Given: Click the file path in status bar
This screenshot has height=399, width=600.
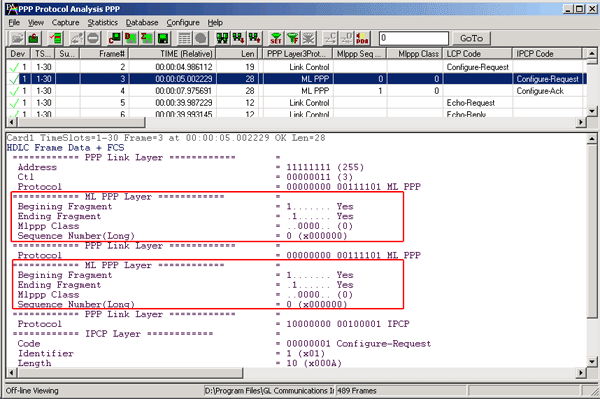Looking at the screenshot, I should tap(269, 391).
